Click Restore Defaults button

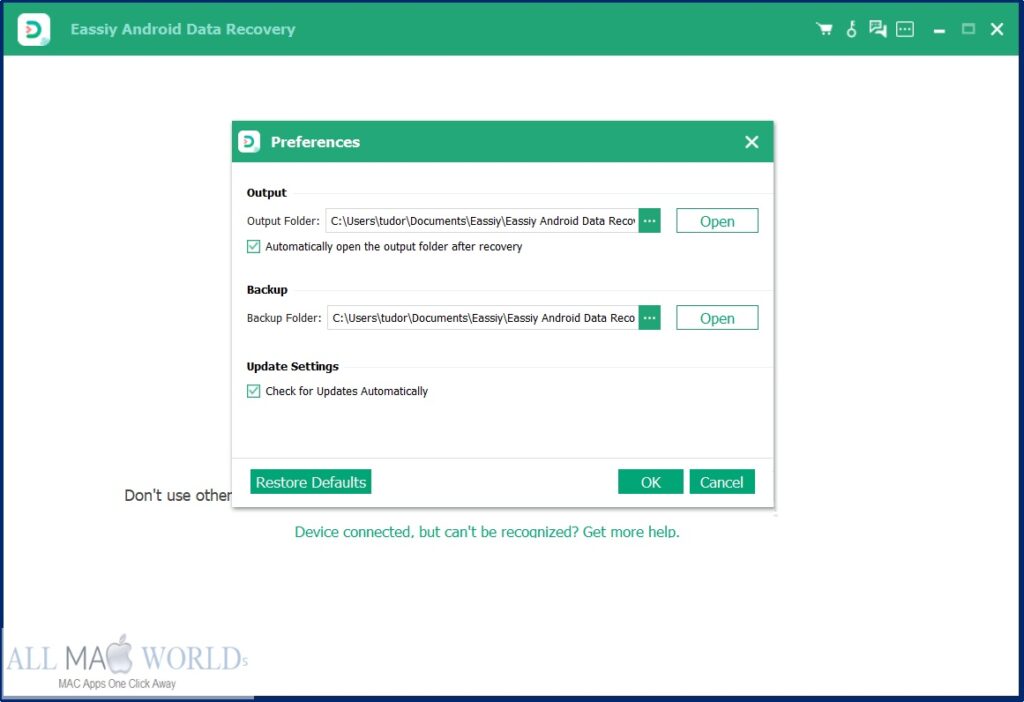[311, 482]
